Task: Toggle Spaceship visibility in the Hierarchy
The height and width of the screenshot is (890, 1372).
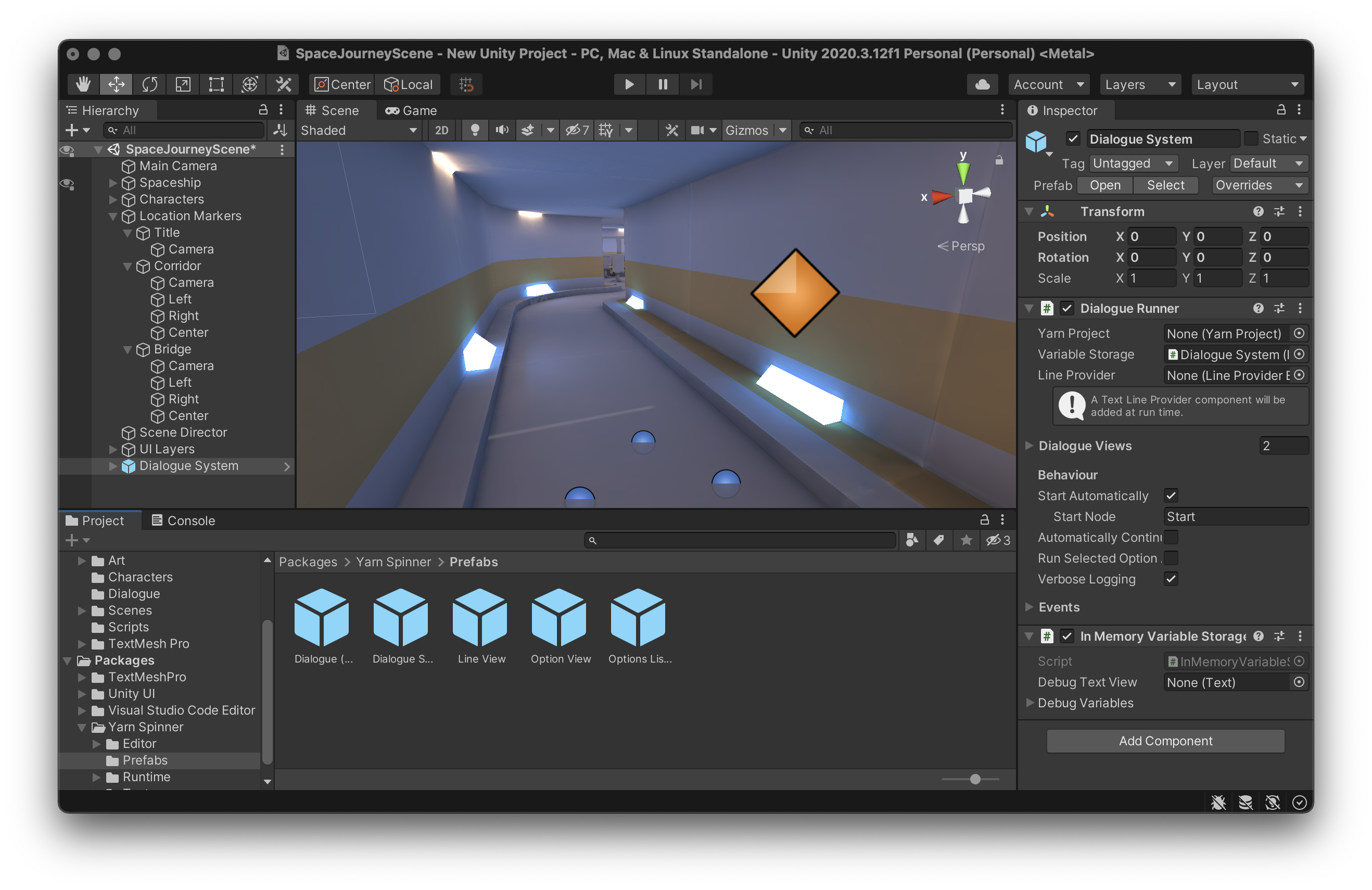Action: coord(68,183)
